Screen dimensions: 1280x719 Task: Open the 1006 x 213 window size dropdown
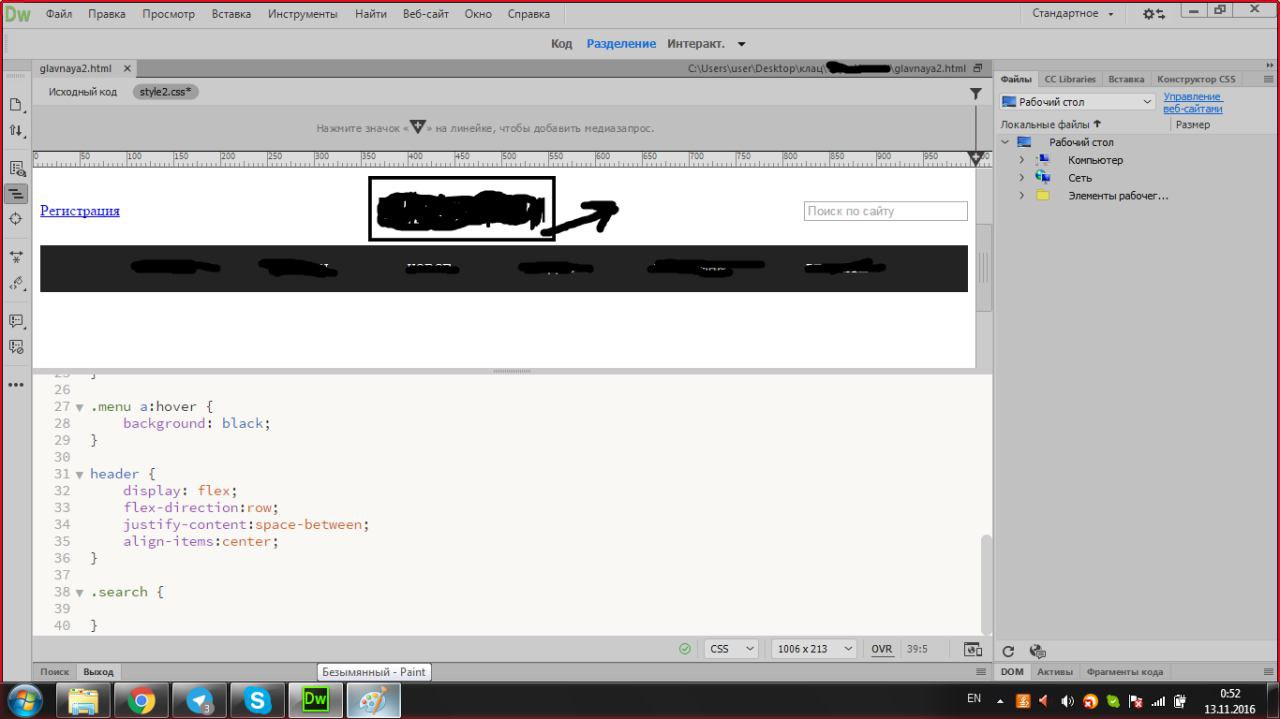pyautogui.click(x=815, y=649)
